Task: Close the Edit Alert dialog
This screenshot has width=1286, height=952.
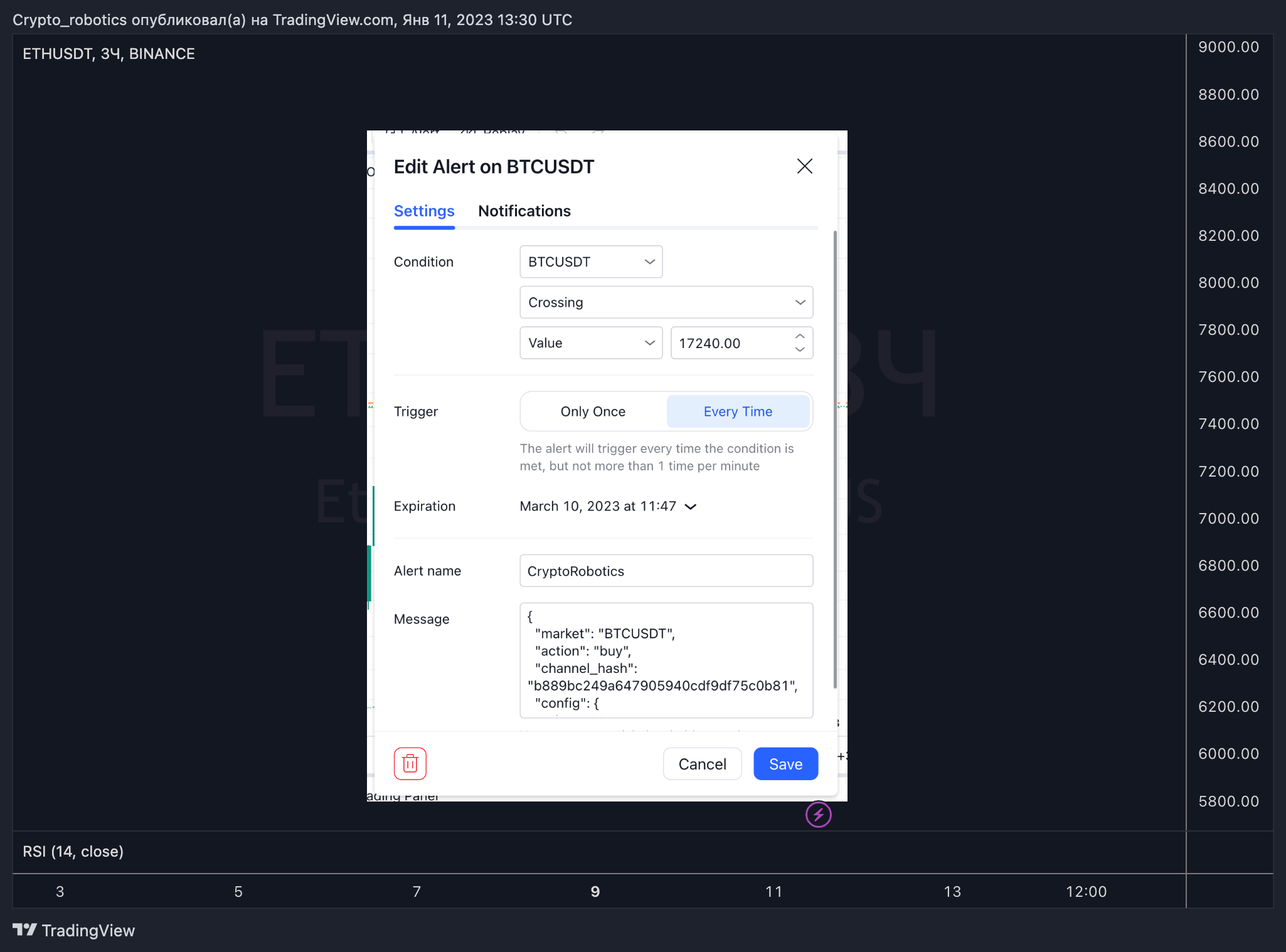Action: (x=804, y=166)
